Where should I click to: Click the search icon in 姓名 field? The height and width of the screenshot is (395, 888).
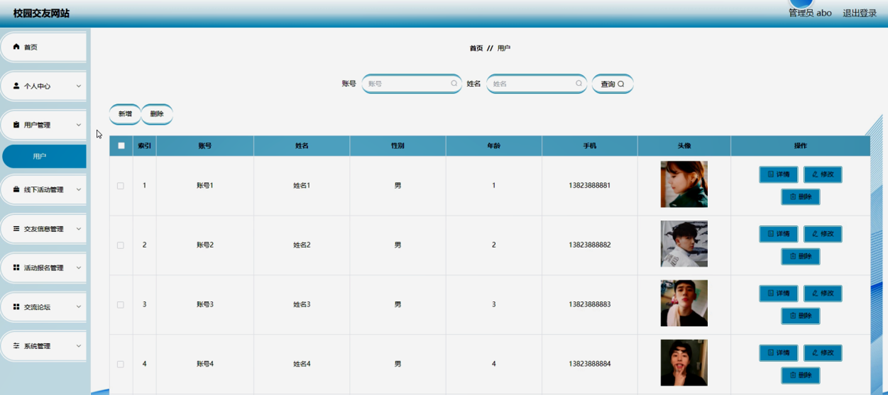pos(579,83)
